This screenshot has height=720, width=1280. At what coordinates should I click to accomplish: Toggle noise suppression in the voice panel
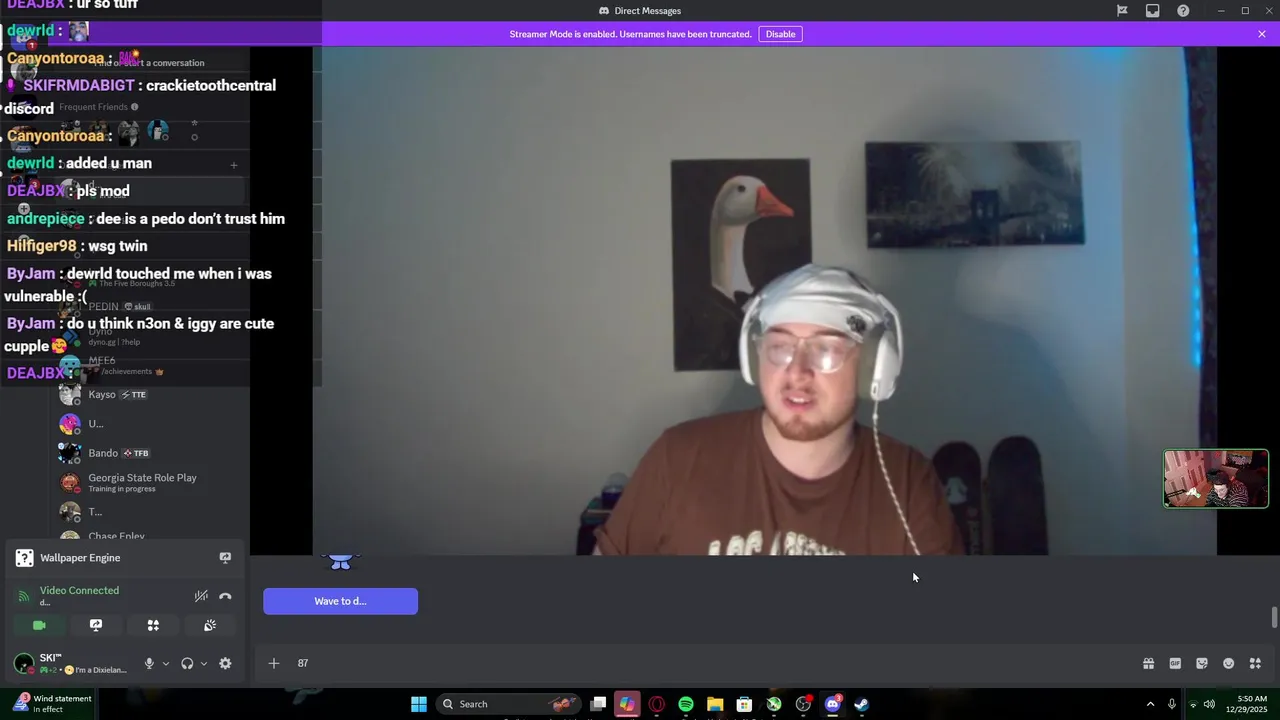point(201,596)
